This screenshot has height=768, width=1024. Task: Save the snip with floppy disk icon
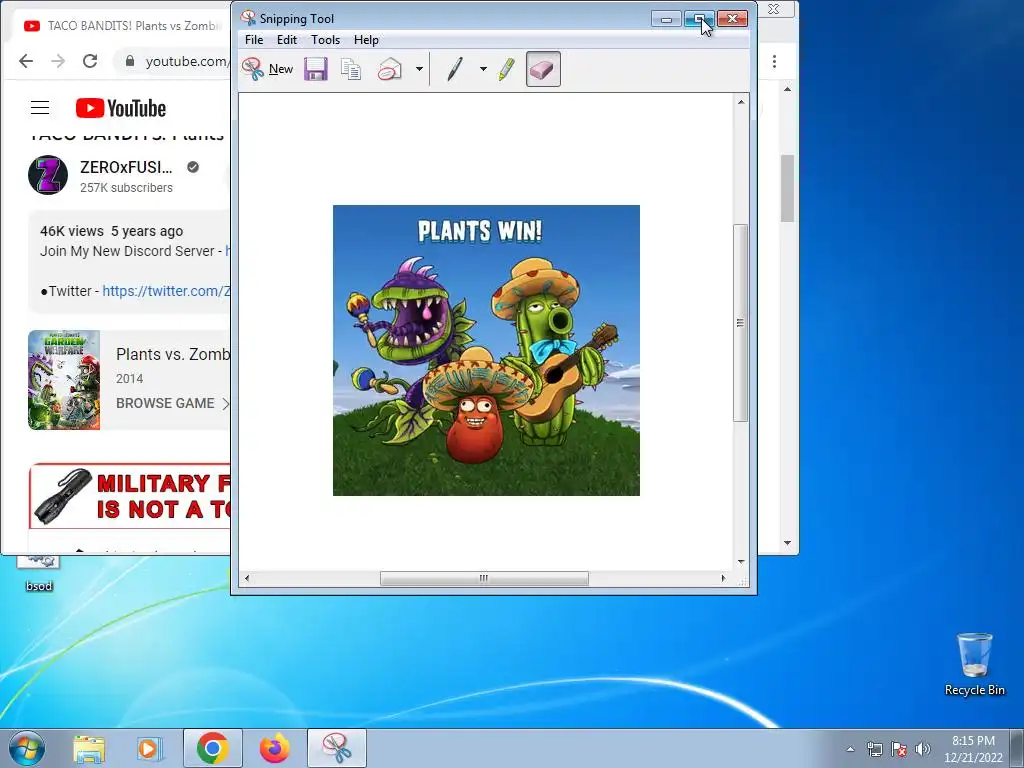pos(315,69)
